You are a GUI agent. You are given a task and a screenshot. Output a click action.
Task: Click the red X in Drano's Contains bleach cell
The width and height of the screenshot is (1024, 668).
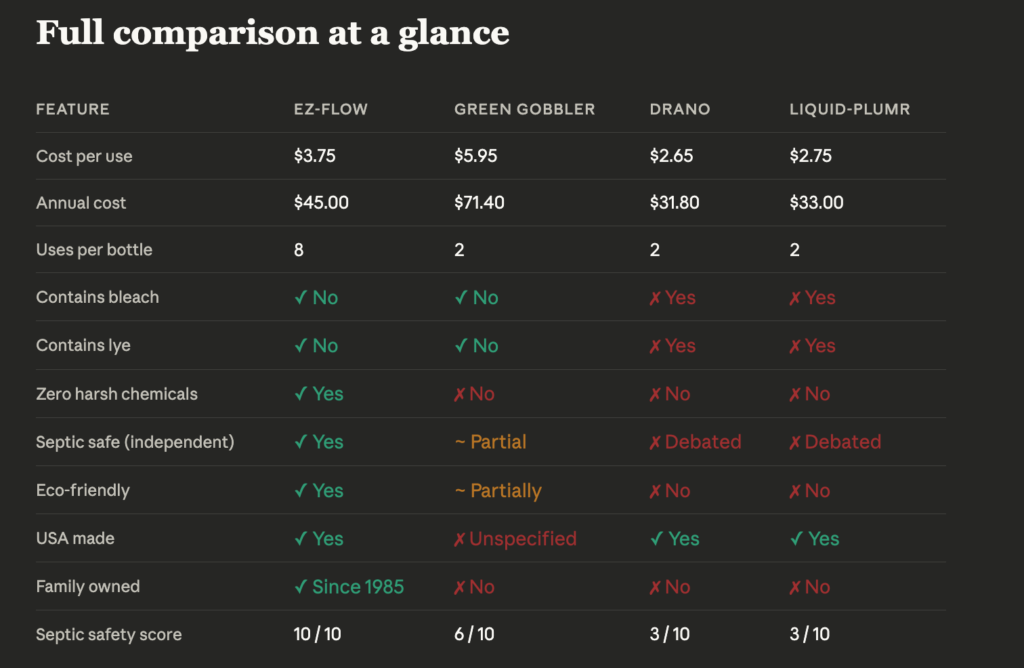coord(656,298)
